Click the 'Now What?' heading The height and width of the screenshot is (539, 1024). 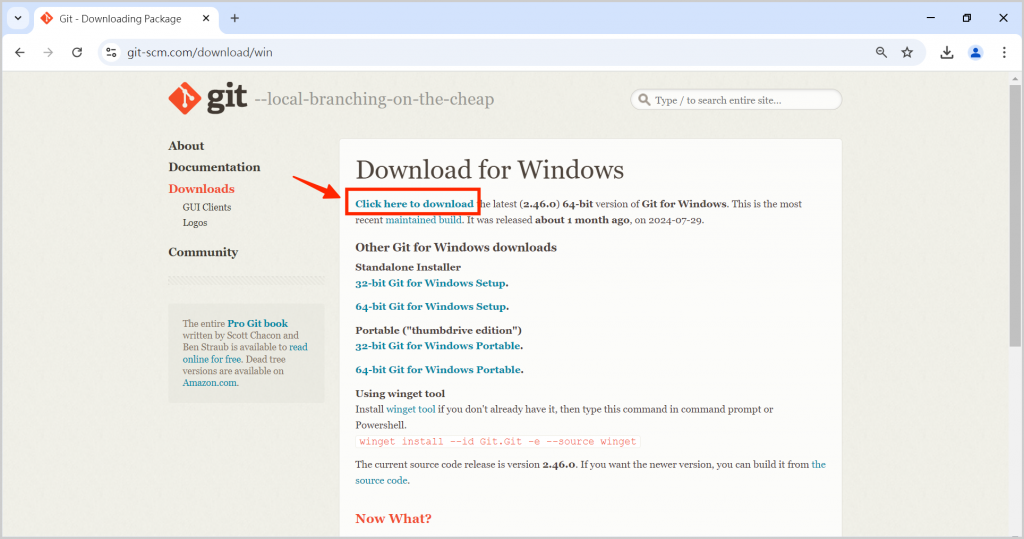[393, 519]
